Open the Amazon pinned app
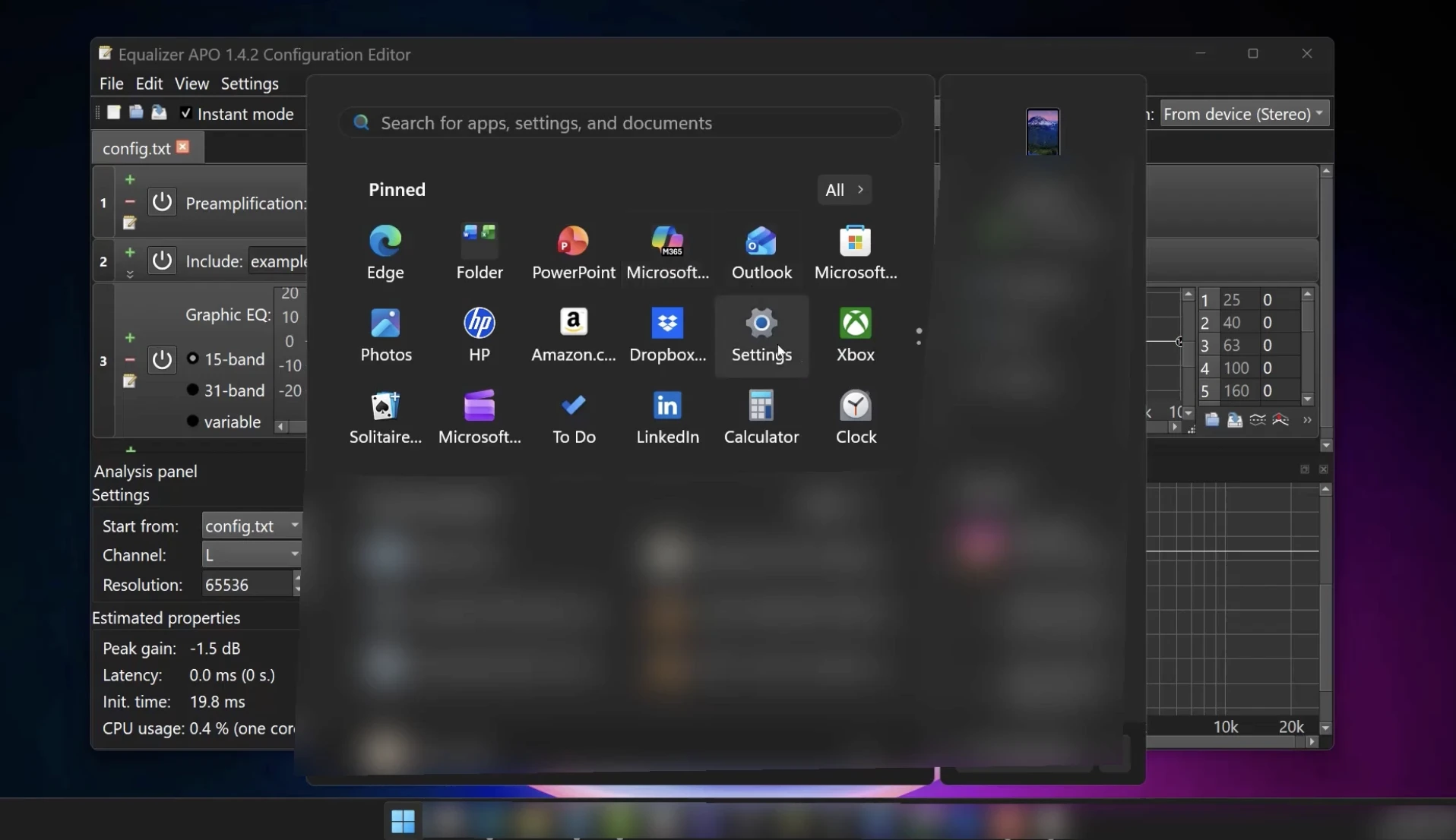 pos(574,336)
